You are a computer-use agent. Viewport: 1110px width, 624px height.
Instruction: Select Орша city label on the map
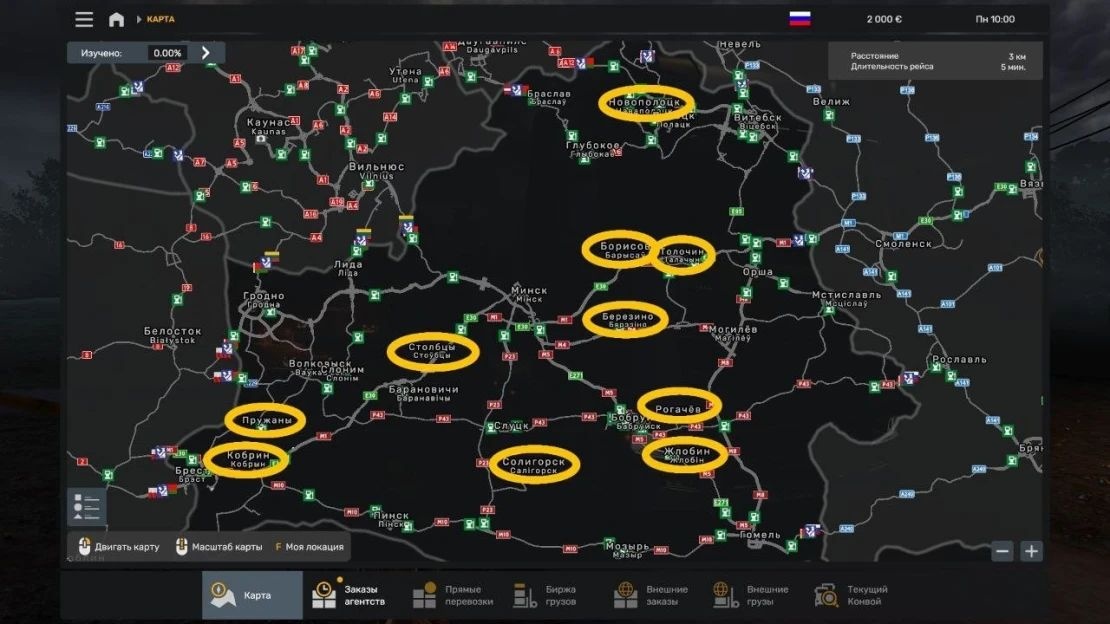757,272
